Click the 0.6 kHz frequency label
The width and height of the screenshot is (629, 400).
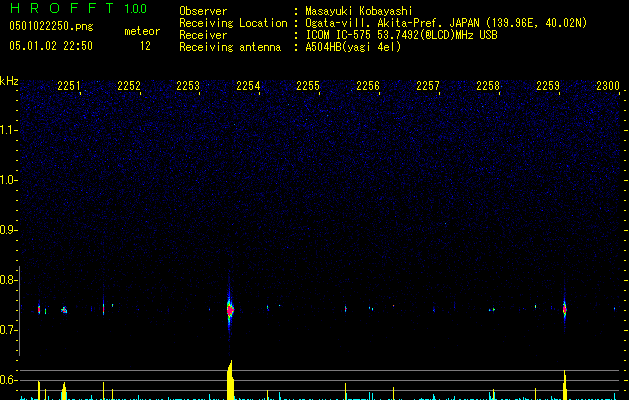click(8, 380)
